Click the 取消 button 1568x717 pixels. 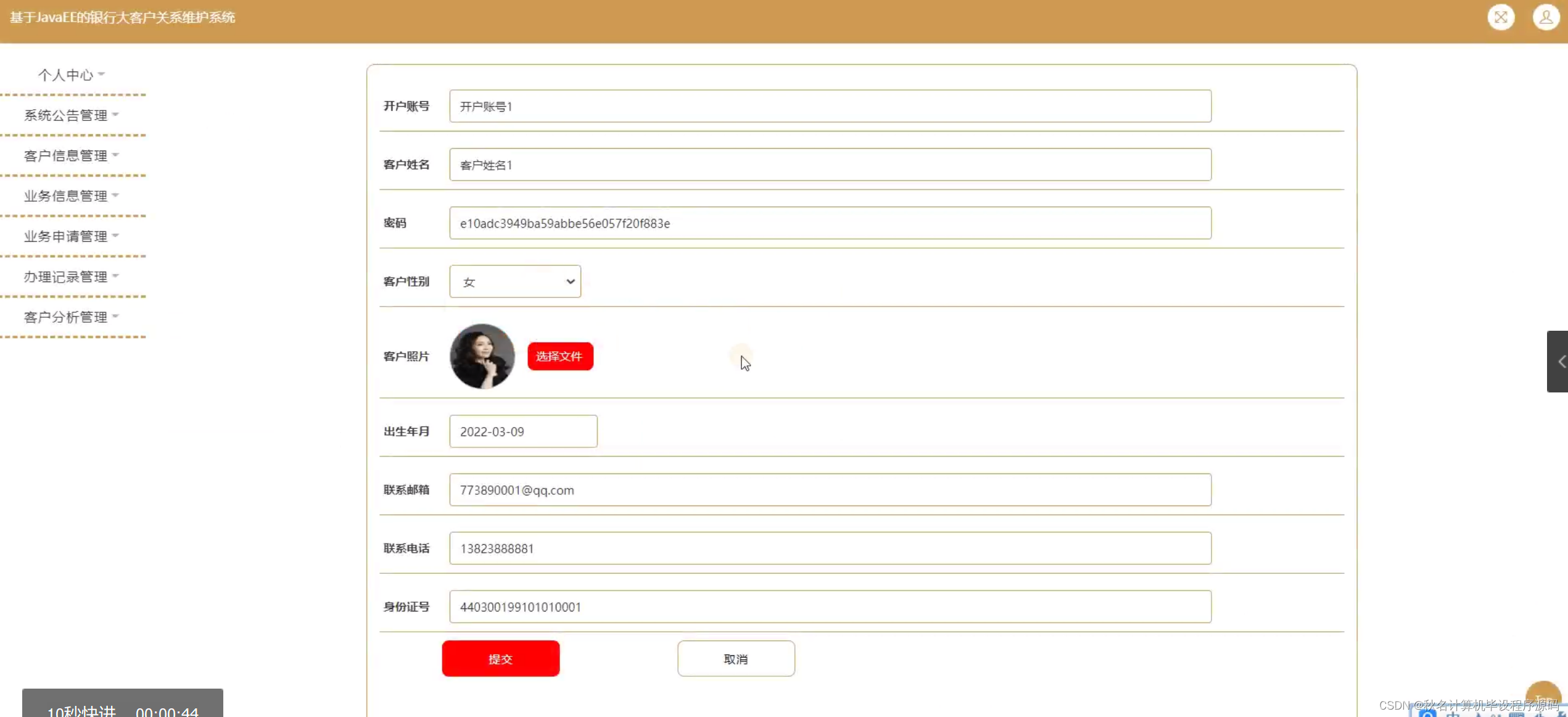735,659
